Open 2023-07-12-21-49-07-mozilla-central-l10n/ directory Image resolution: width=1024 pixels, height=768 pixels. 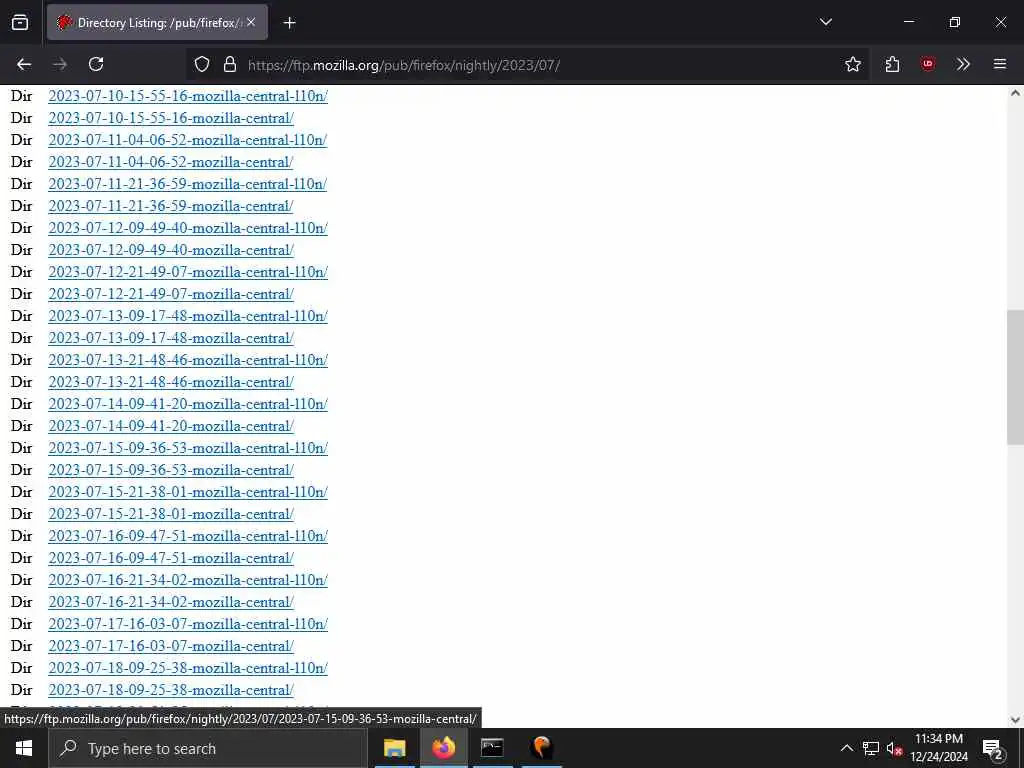coord(188,272)
